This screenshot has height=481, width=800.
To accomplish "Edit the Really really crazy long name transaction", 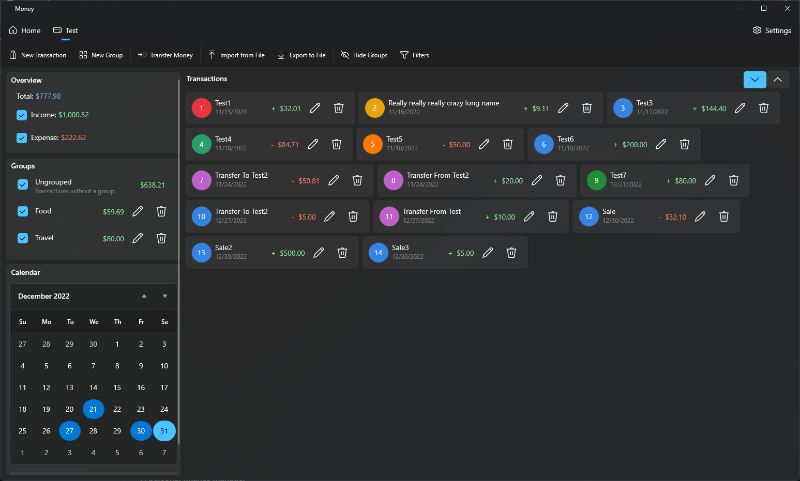I will pyautogui.click(x=563, y=108).
